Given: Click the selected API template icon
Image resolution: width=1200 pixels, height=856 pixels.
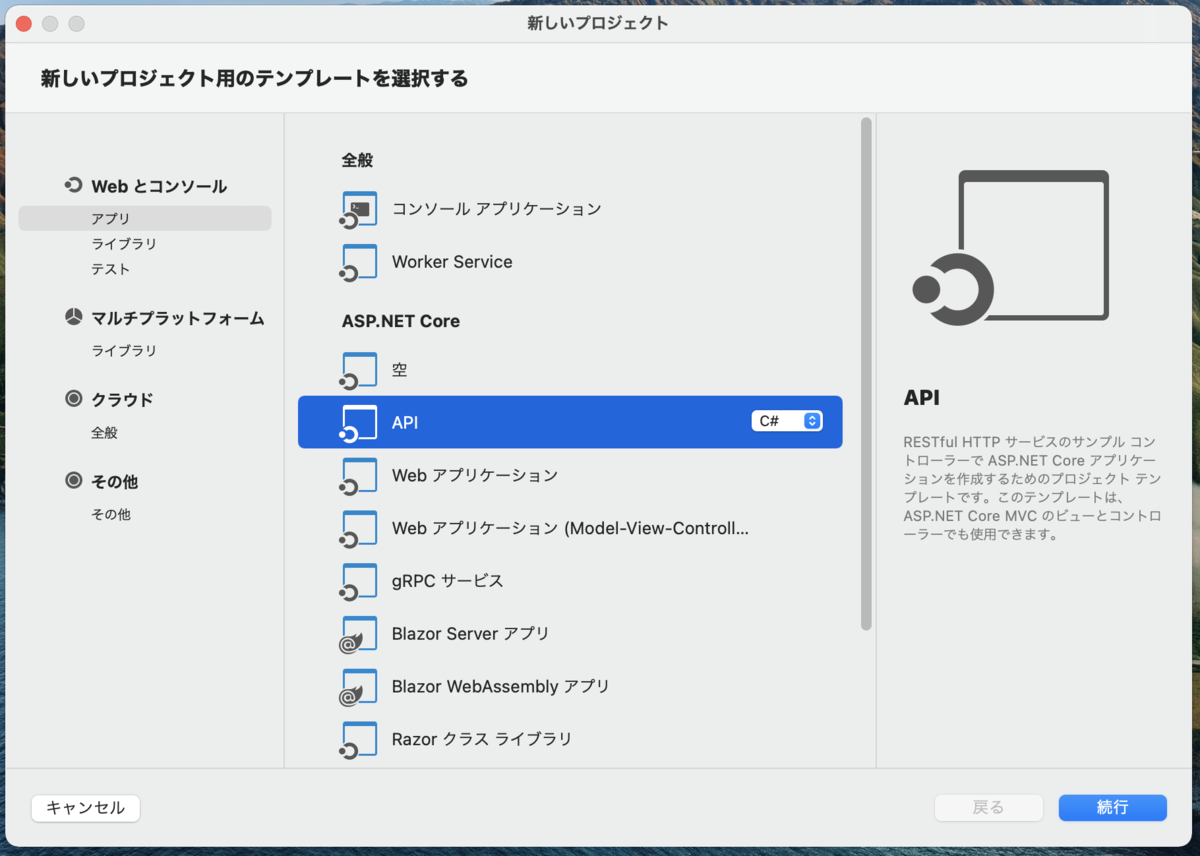Looking at the screenshot, I should 358,422.
